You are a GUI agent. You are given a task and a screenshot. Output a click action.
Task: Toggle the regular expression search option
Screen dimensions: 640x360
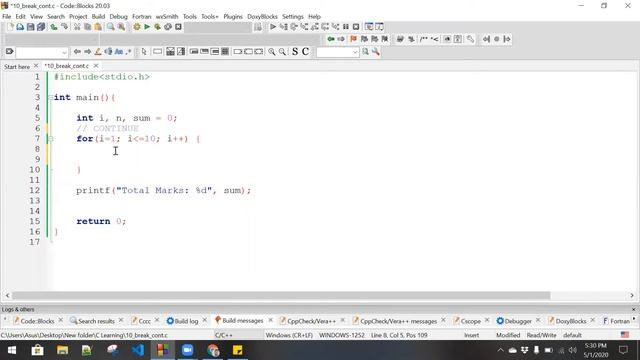click(x=129, y=52)
